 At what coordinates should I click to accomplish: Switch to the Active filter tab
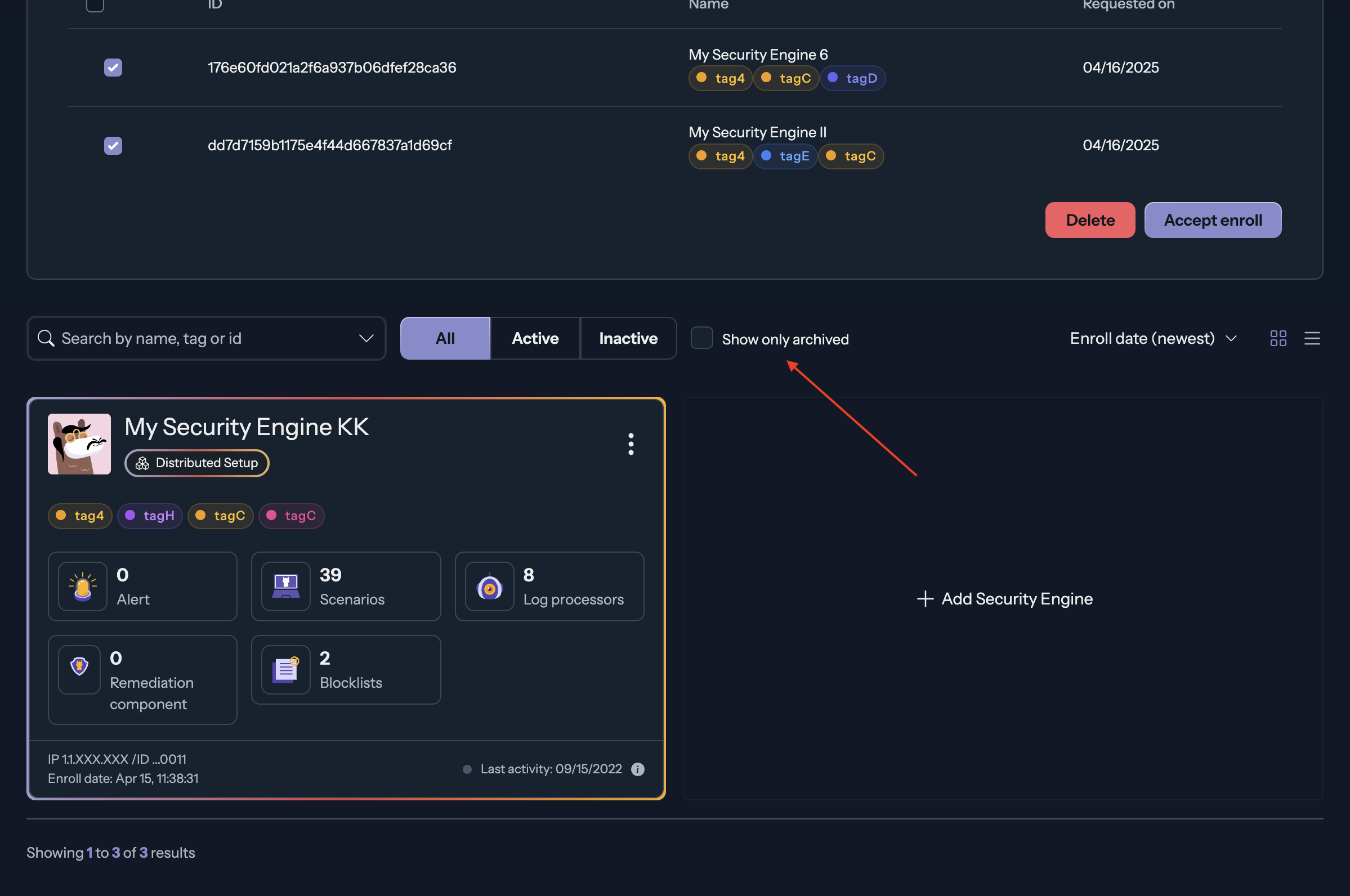pyautogui.click(x=535, y=338)
